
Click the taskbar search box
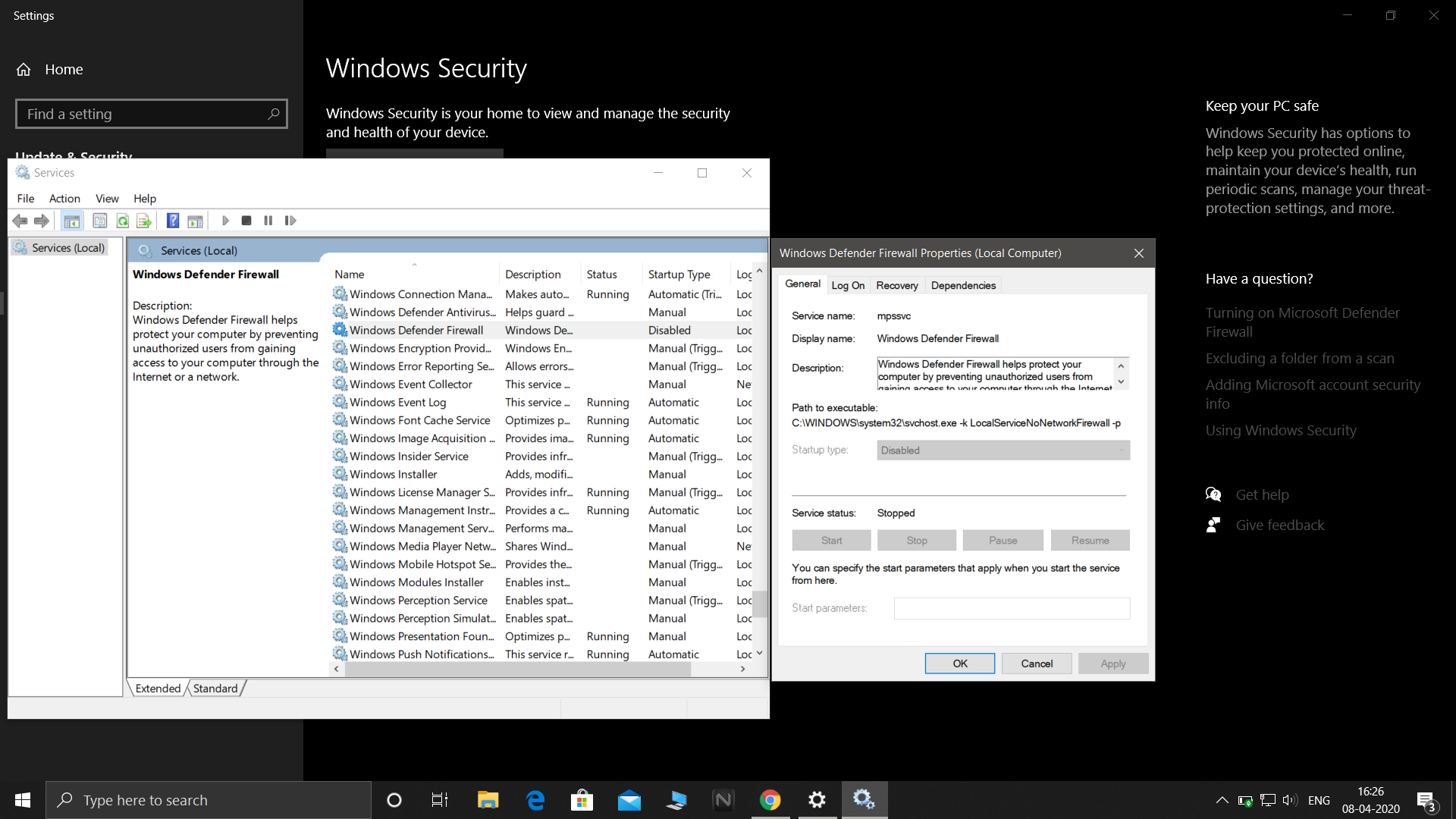click(209, 800)
